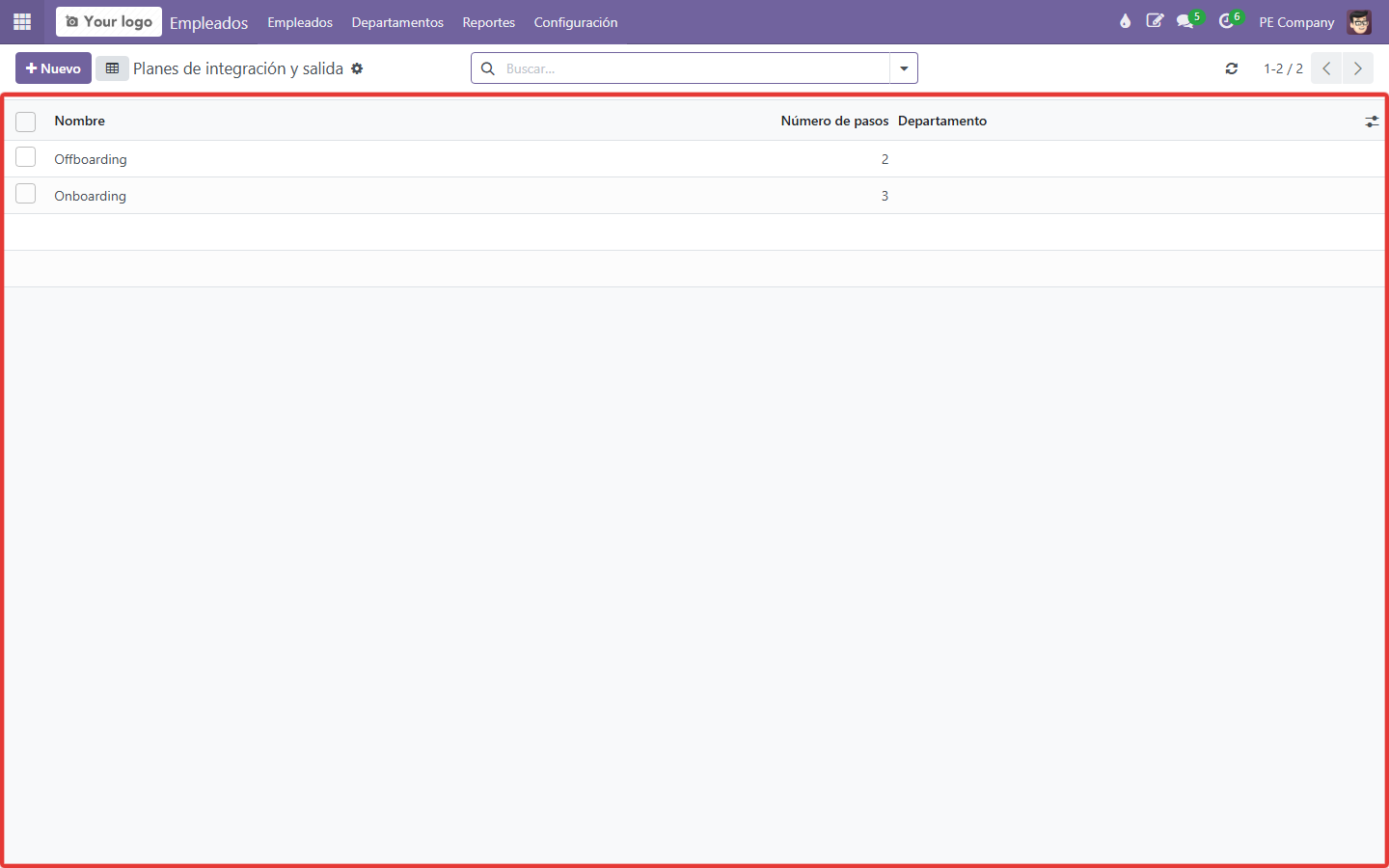Select the Onboarding row checkbox

click(26, 194)
